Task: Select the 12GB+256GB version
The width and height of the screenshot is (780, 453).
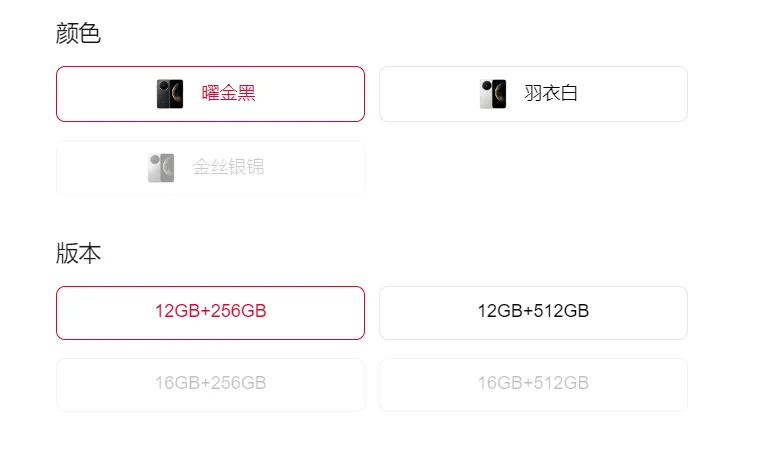Action: point(210,312)
